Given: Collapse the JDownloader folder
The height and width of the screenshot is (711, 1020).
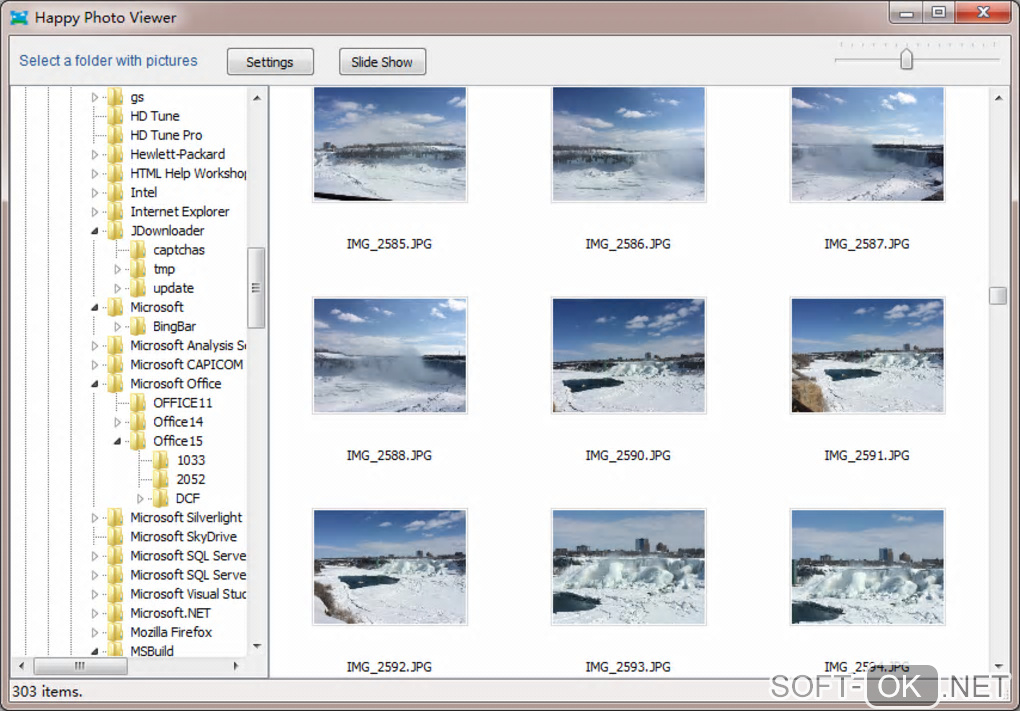Looking at the screenshot, I should coord(95,231).
